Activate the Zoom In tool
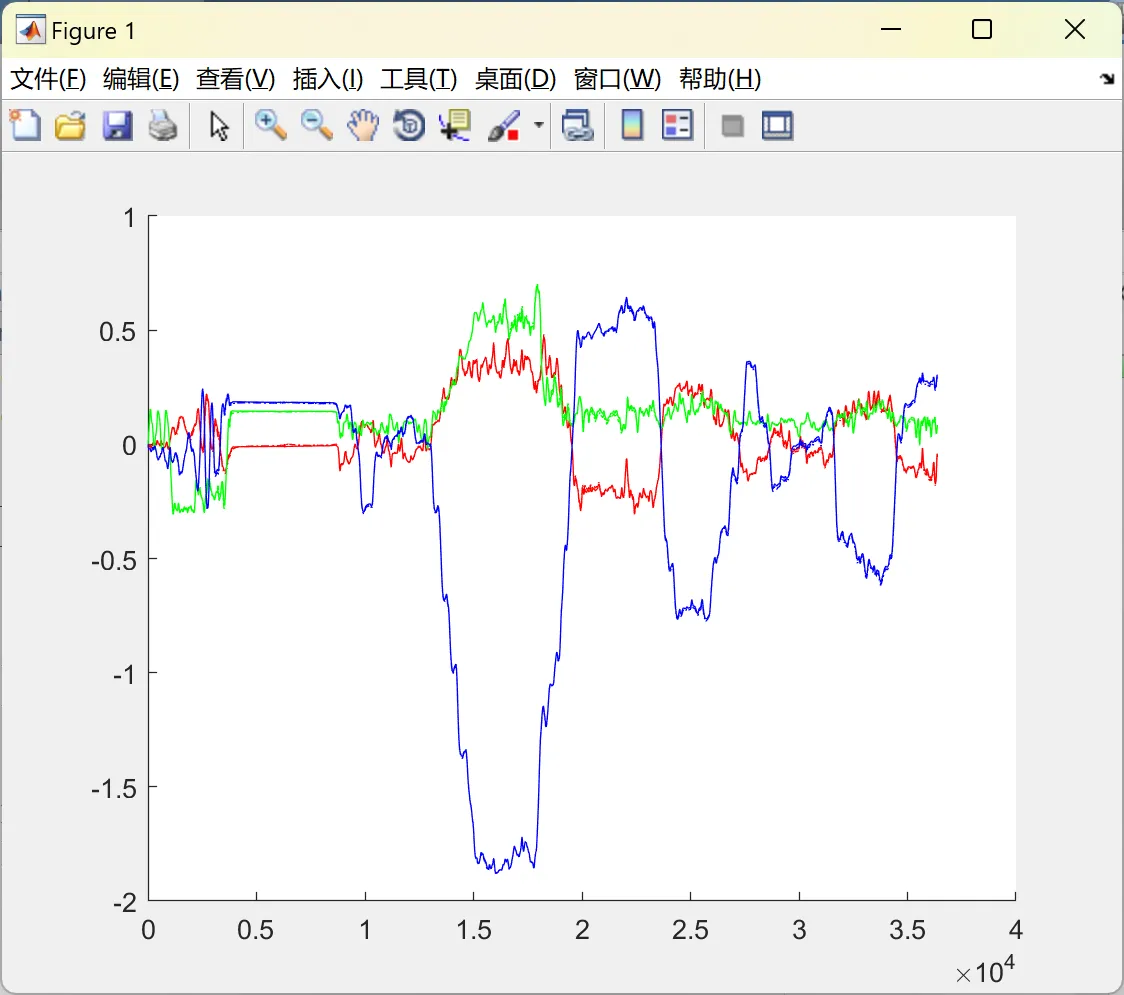1124x995 pixels. (270, 125)
